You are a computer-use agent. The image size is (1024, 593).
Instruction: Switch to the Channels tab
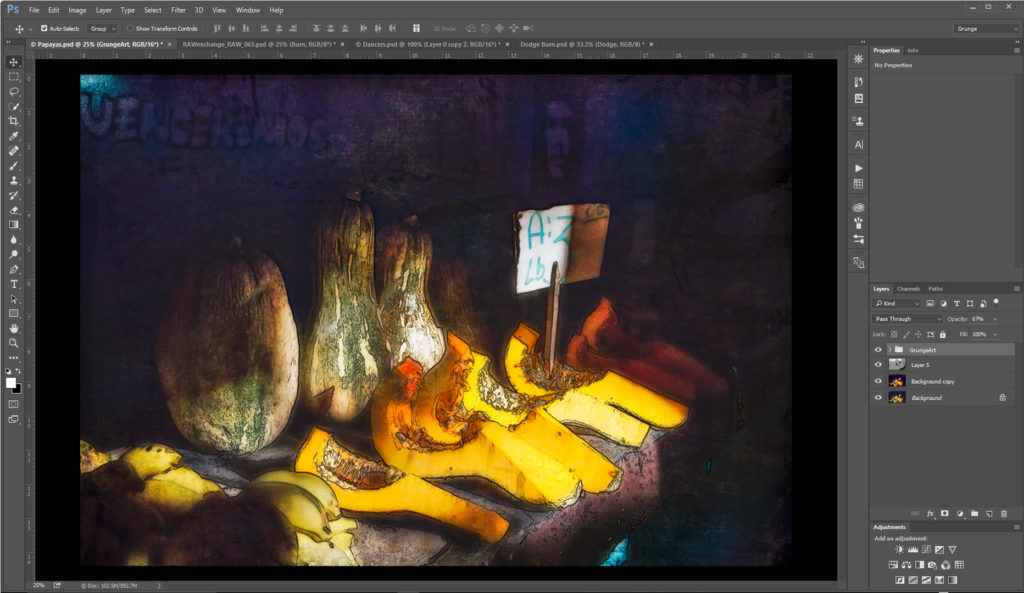(x=908, y=289)
